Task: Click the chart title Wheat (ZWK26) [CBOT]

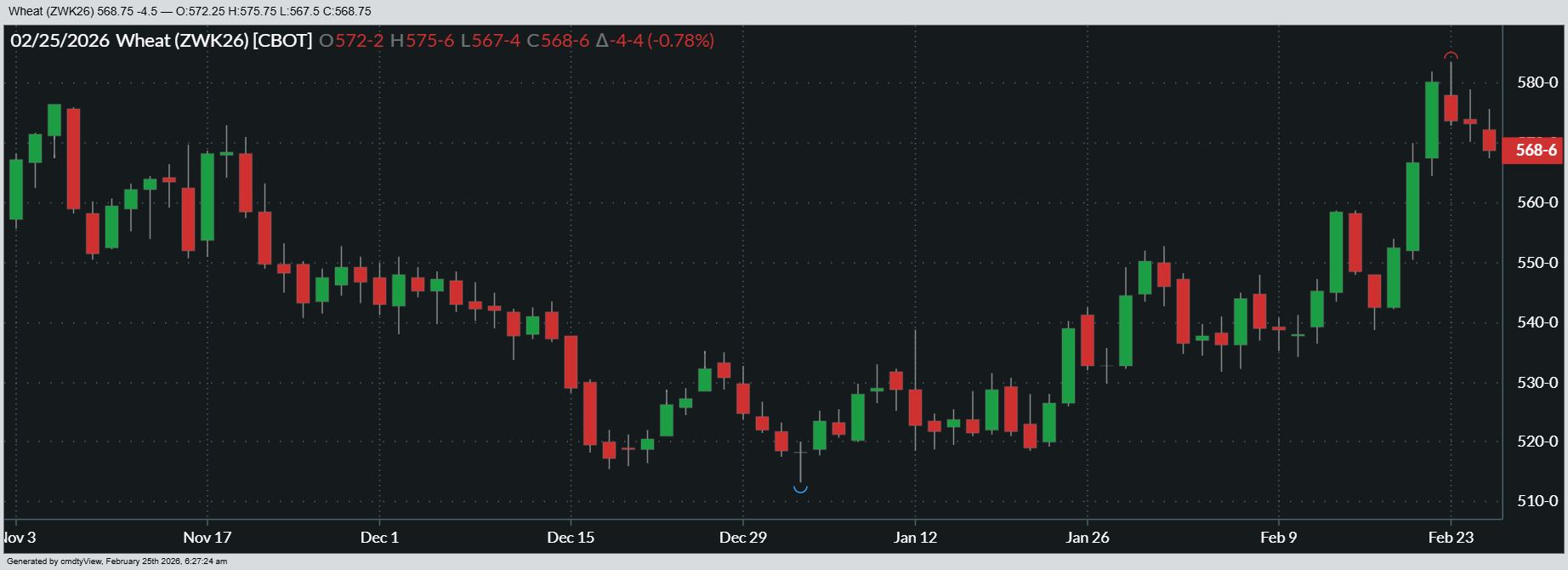Action: click(214, 41)
